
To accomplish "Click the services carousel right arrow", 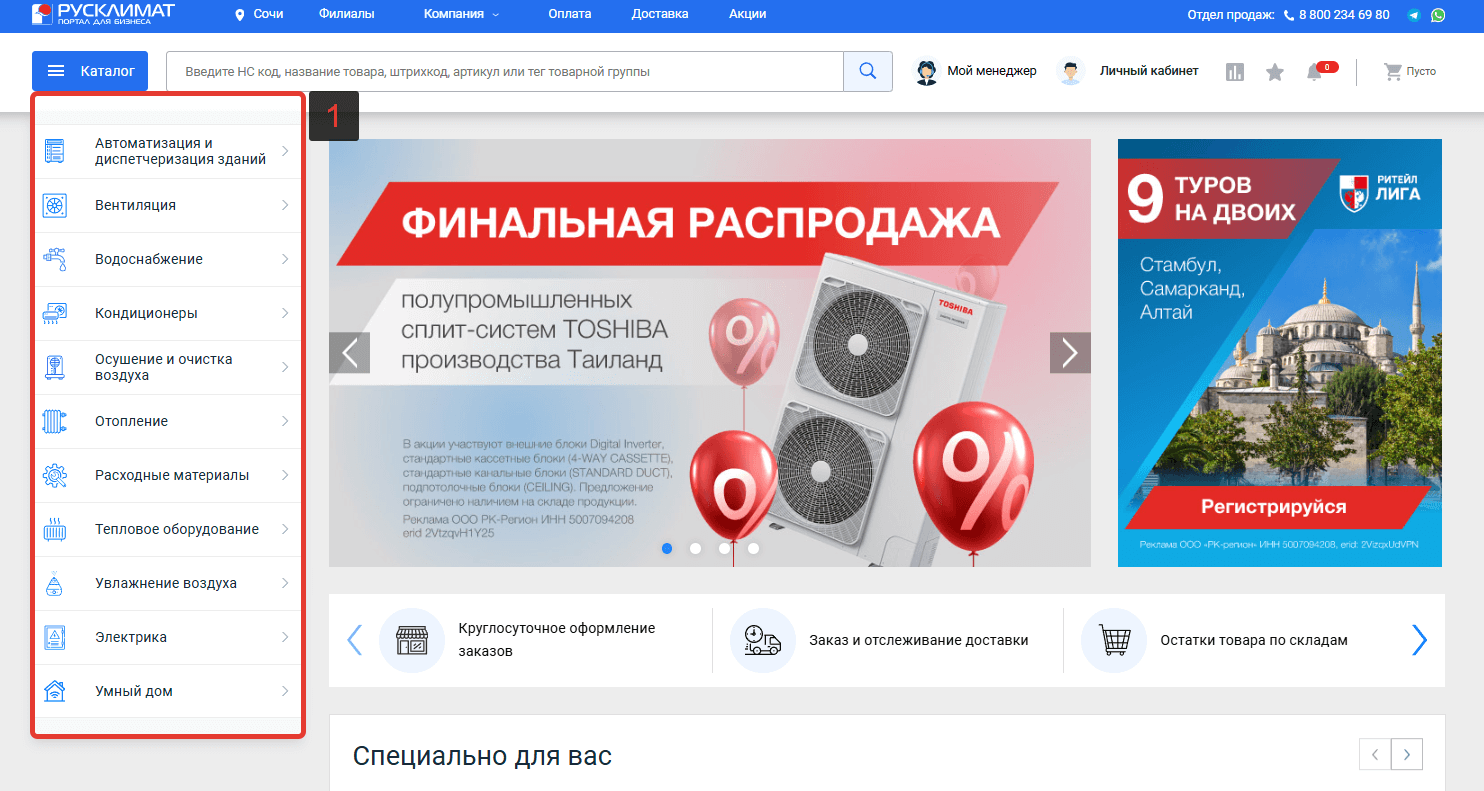I will (1420, 640).
